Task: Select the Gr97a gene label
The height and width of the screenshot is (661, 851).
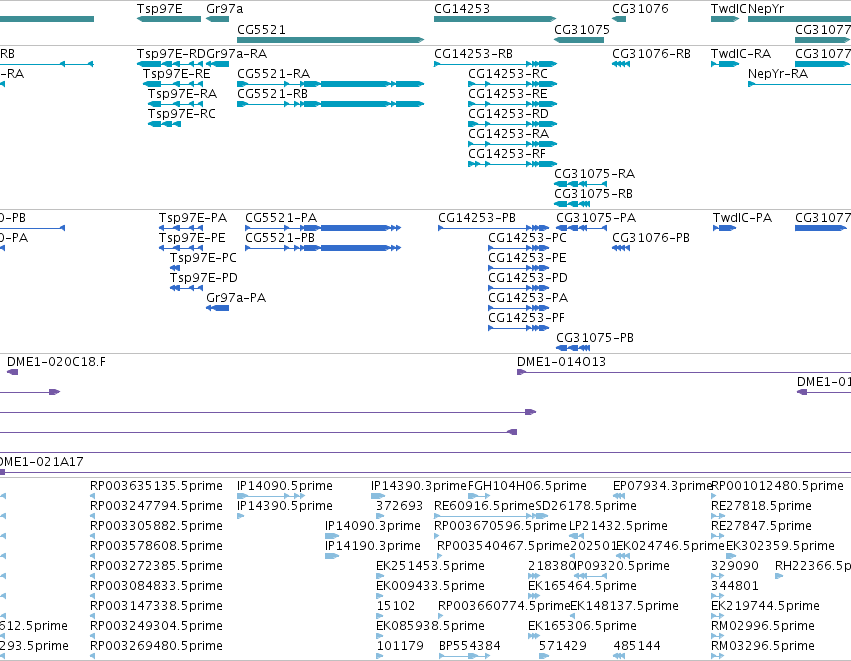Action: tap(225, 9)
